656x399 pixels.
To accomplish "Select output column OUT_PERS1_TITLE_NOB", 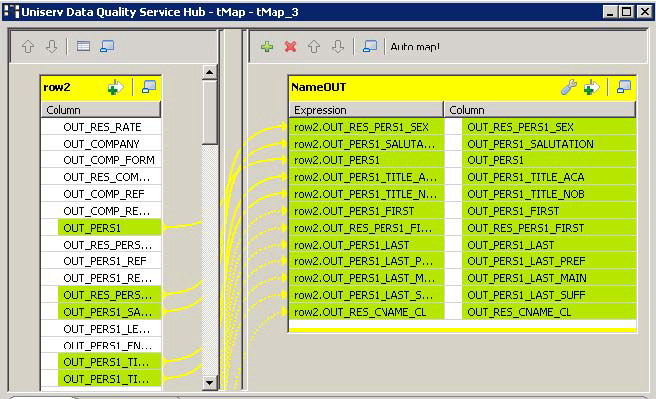I will tap(549, 194).
